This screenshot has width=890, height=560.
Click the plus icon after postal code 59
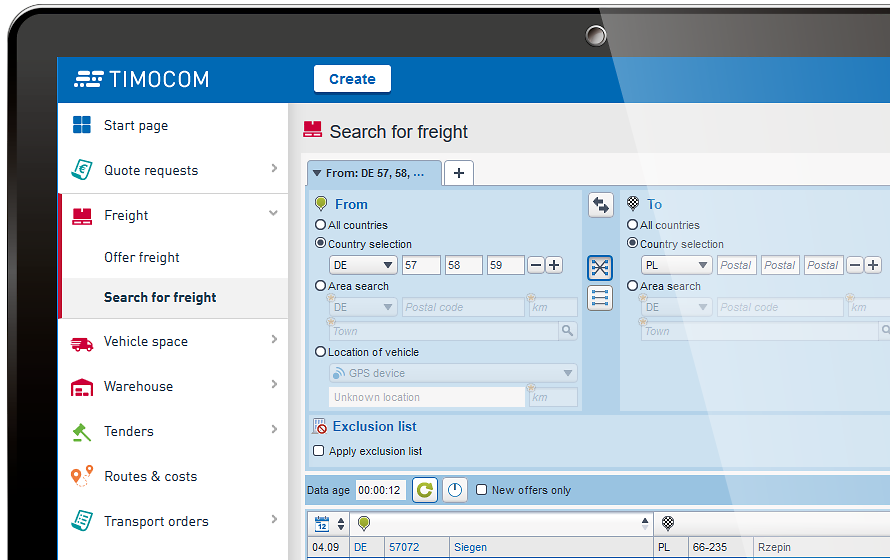coord(554,266)
